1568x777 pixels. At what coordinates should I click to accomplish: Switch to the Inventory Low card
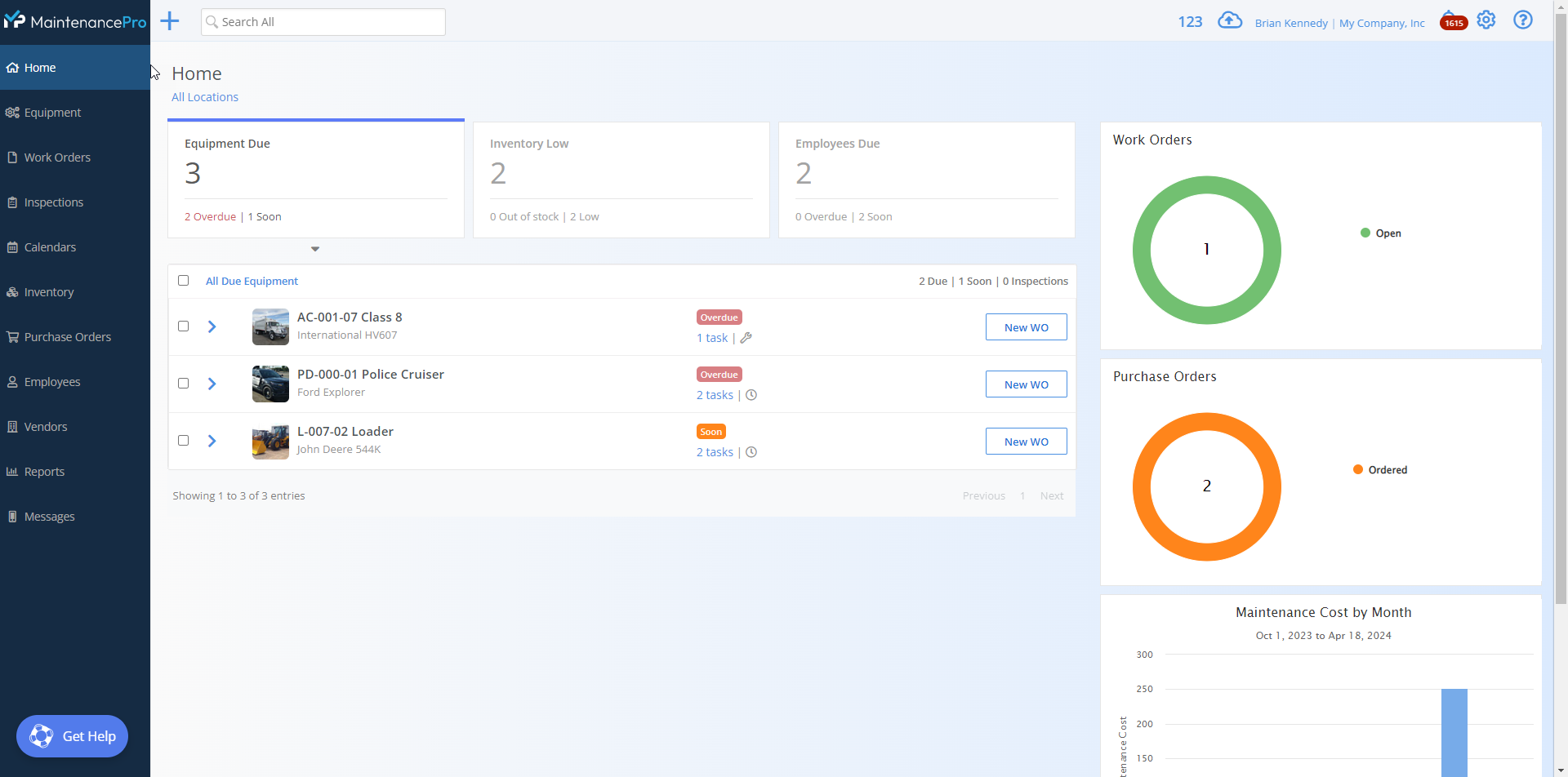pyautogui.click(x=621, y=180)
